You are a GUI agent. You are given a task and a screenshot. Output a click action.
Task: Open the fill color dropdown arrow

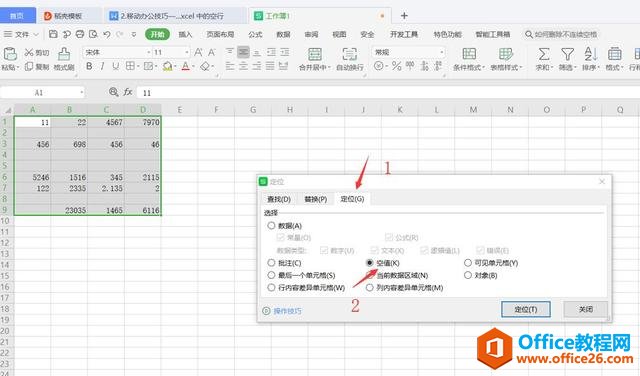click(x=175, y=66)
